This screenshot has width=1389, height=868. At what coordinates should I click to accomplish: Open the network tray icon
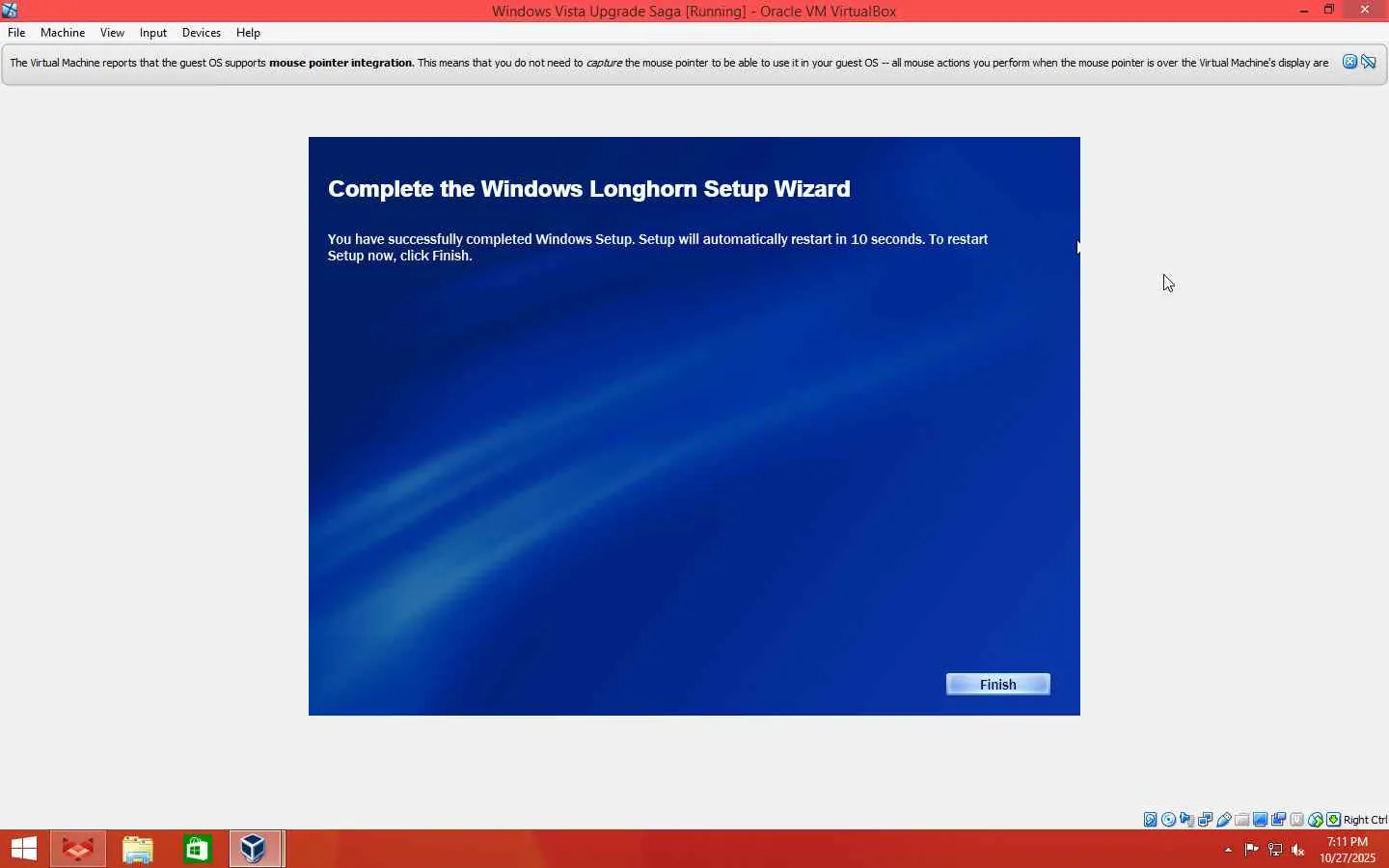pyautogui.click(x=1275, y=850)
